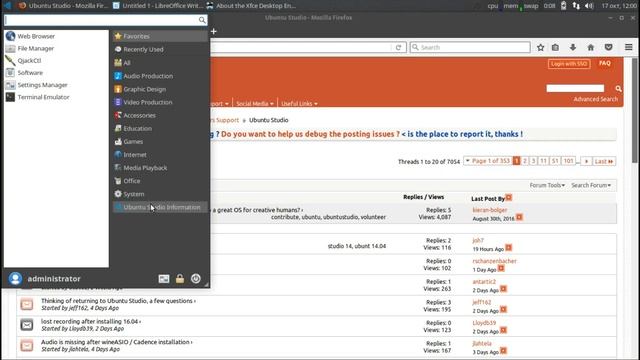Open Ubuntu Studio Information category
640x360 pixels.
[x=160, y=207]
